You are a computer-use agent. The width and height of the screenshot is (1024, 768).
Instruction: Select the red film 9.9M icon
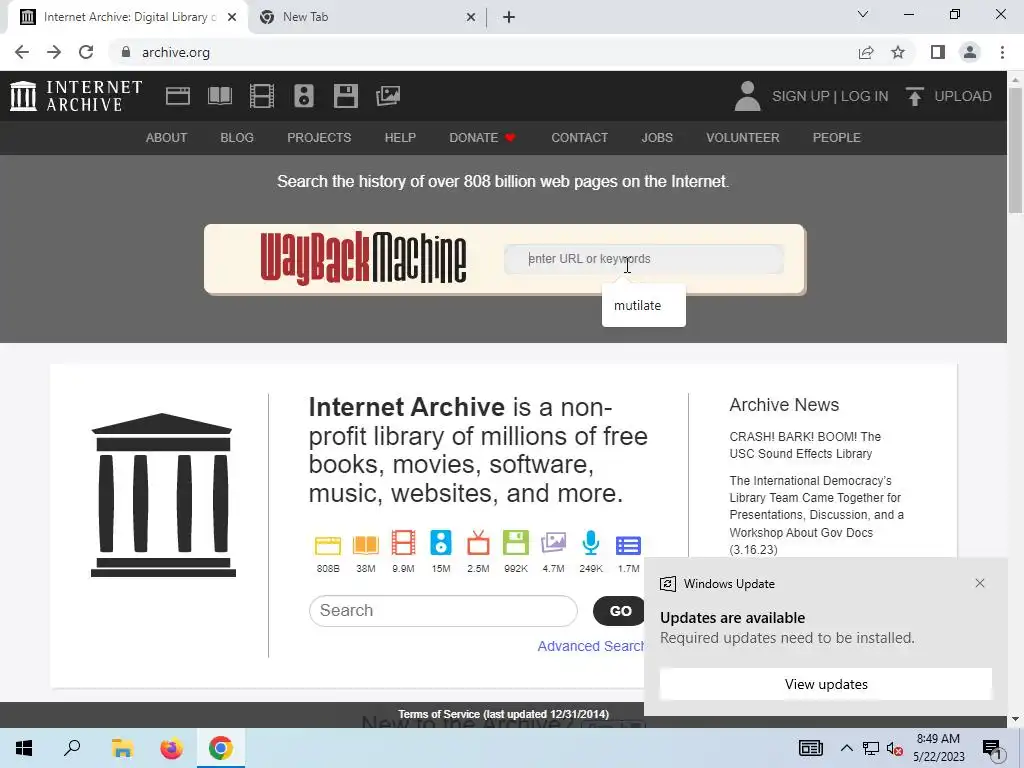pos(403,543)
